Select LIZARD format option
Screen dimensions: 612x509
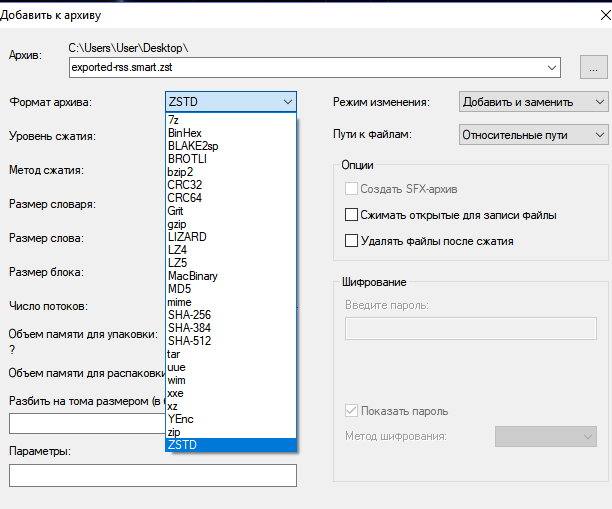231,237
